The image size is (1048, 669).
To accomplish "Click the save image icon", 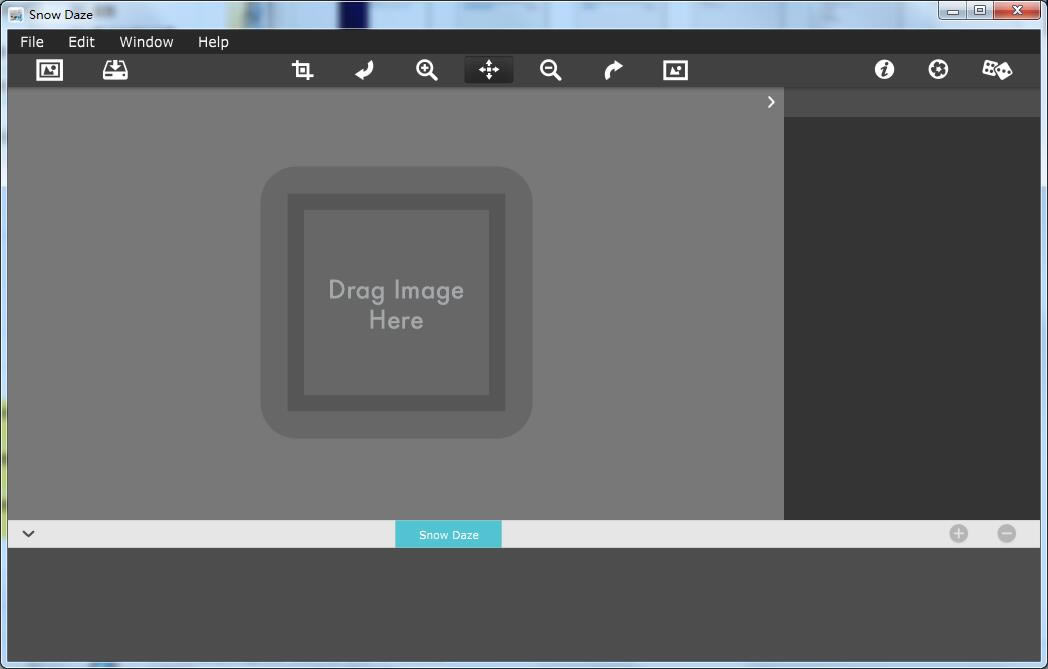I will click(115, 70).
